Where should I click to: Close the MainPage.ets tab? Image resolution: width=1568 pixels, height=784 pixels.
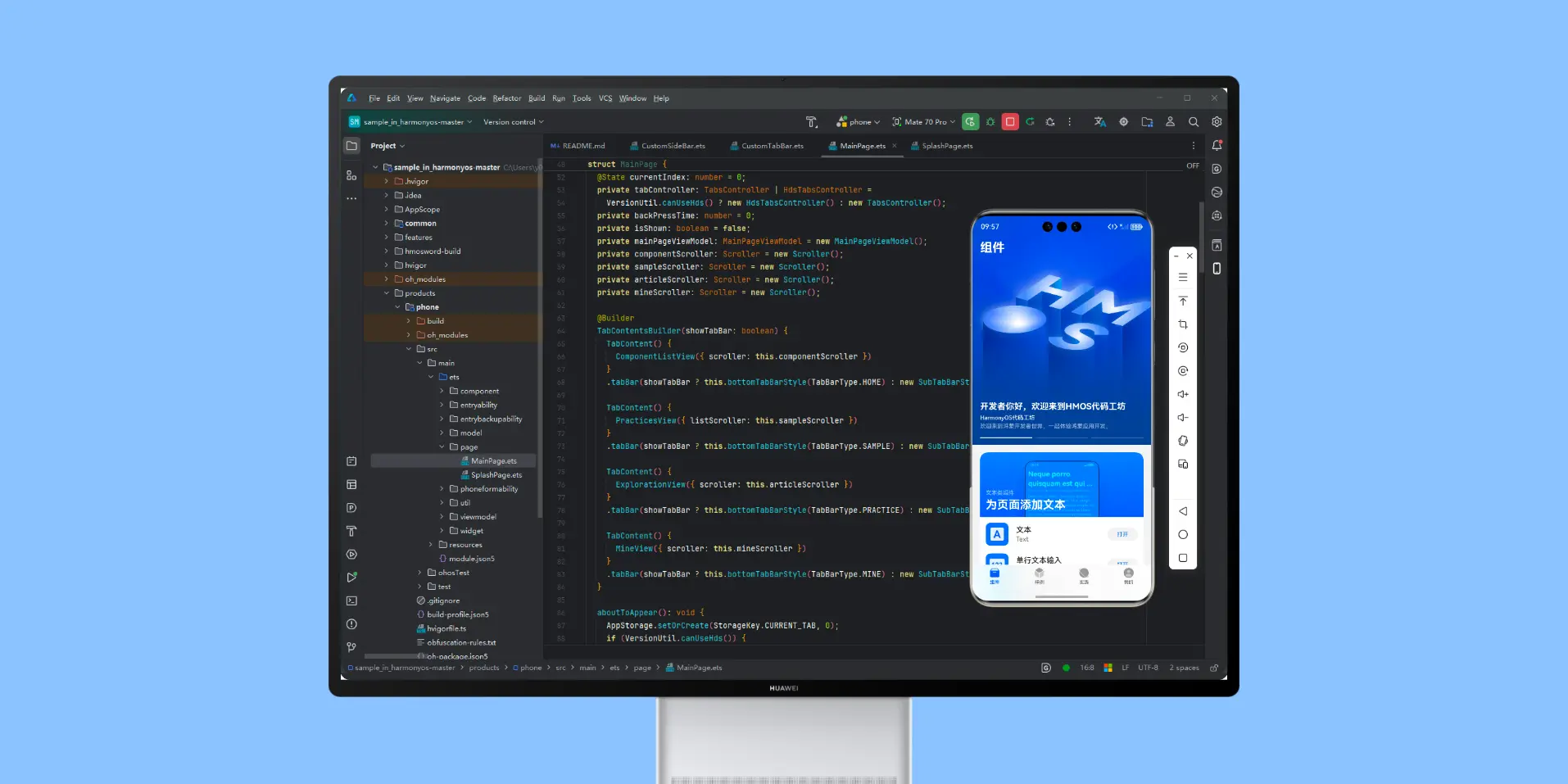click(895, 146)
